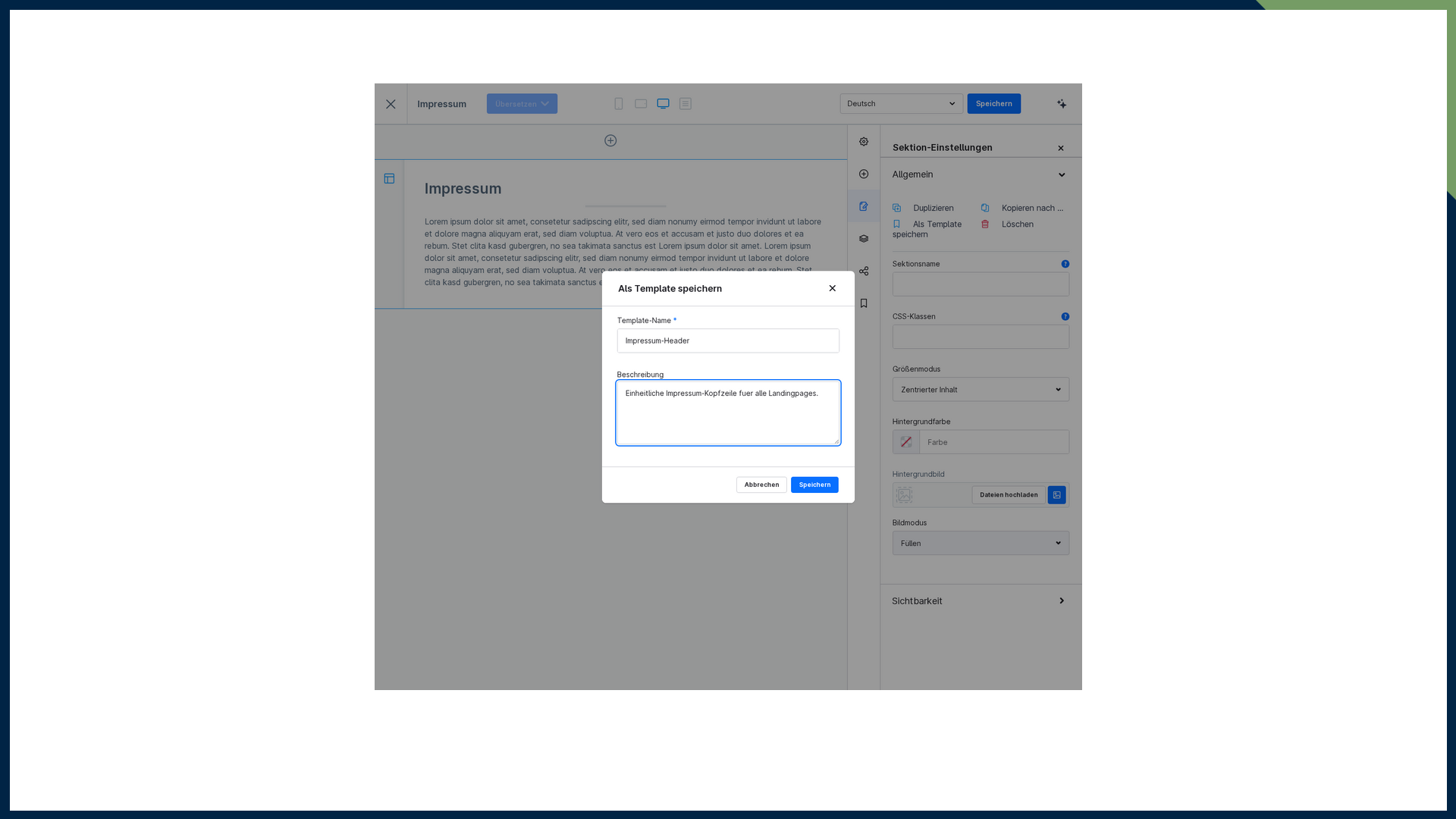Collapse the Allgemein section
Image resolution: width=1456 pixels, height=819 pixels.
(x=981, y=174)
